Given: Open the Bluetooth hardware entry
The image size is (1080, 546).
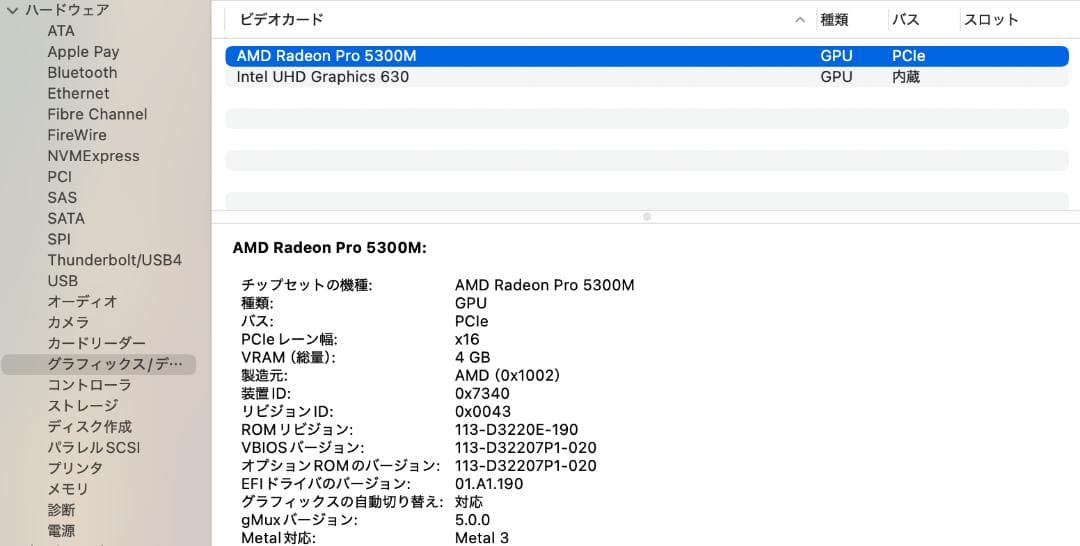Looking at the screenshot, I should [x=82, y=72].
